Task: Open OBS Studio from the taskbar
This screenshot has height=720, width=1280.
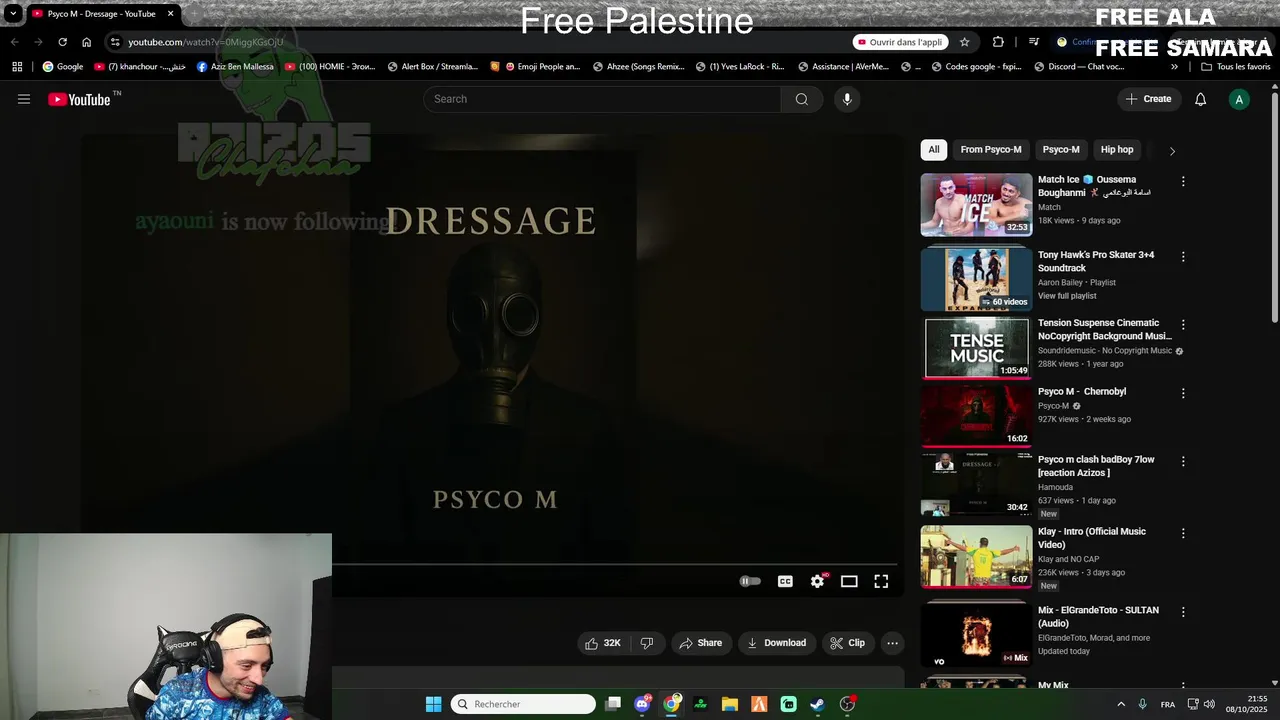Action: [x=847, y=704]
